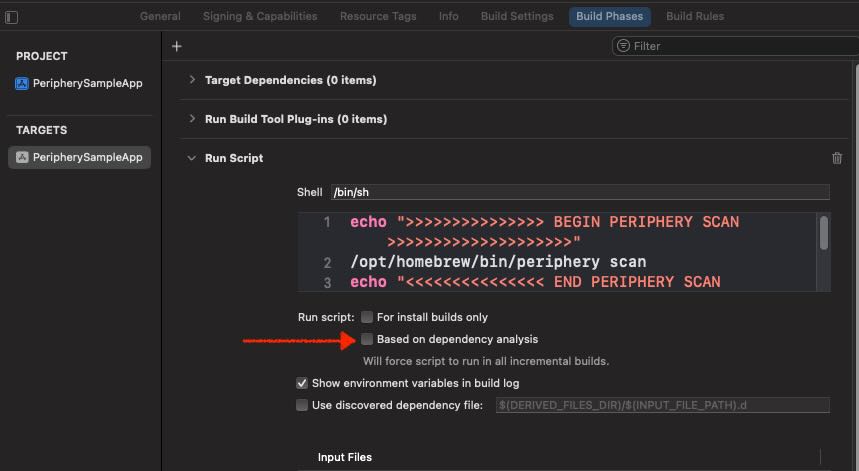Image resolution: width=859 pixels, height=471 pixels.
Task: Switch to the Info tab
Action: click(x=449, y=16)
